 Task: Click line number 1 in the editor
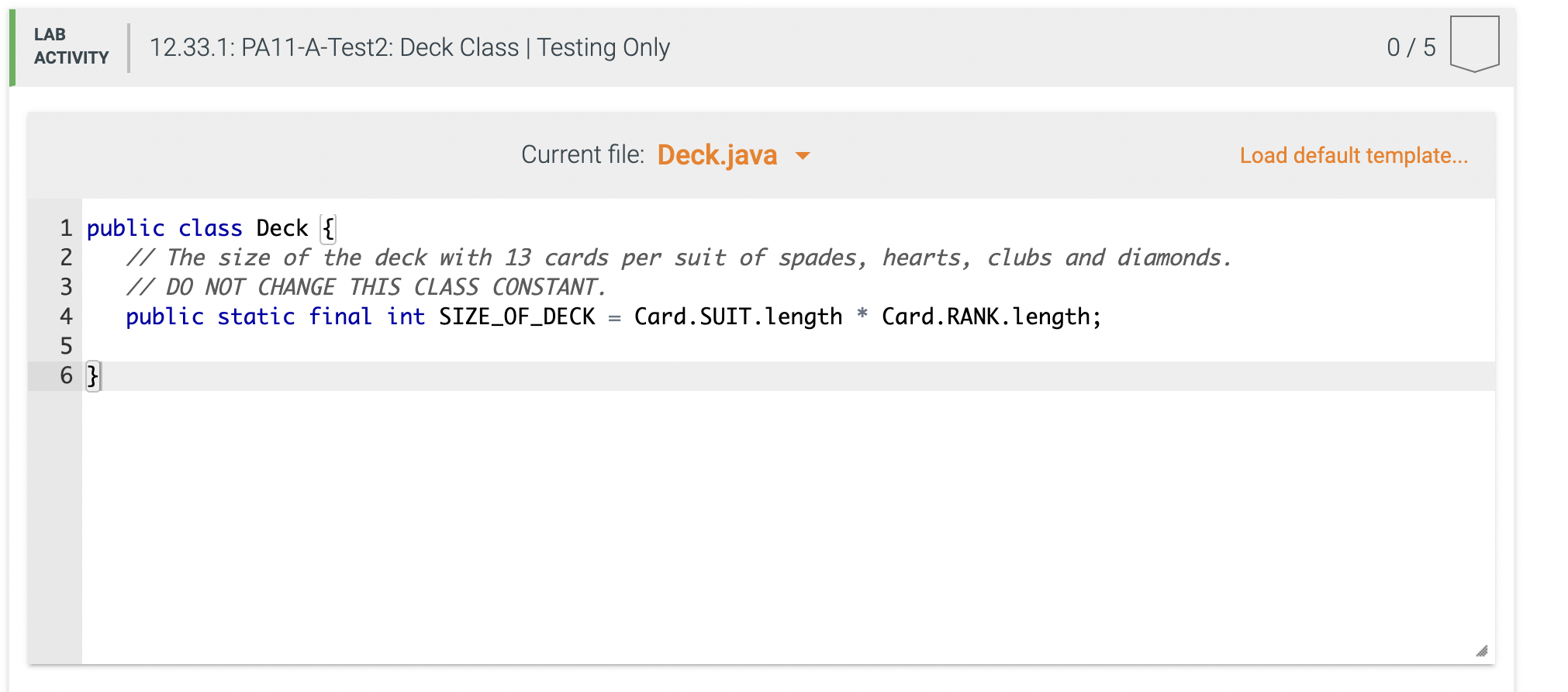pyautogui.click(x=65, y=227)
